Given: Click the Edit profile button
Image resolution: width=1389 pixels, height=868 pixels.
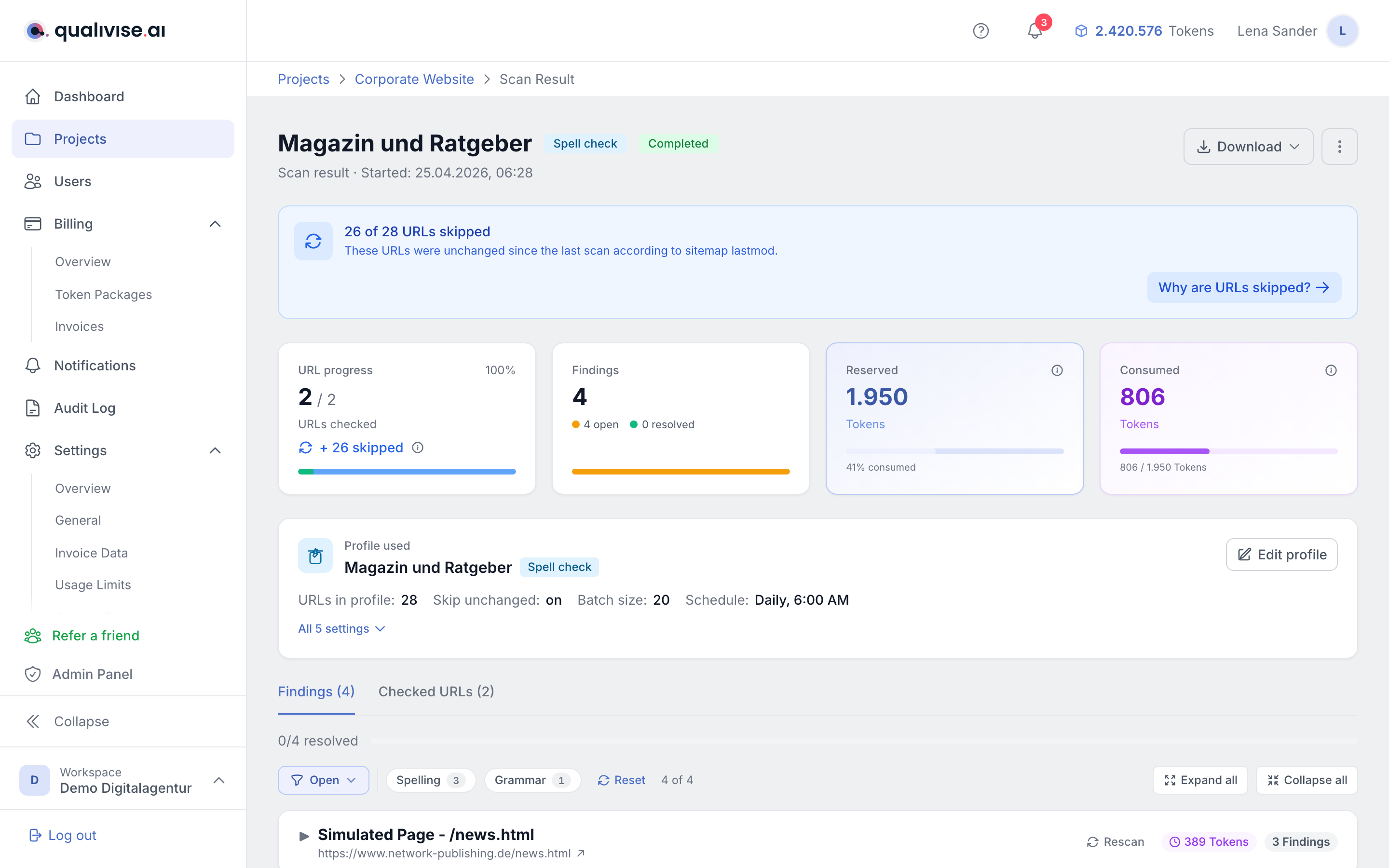Looking at the screenshot, I should (x=1281, y=555).
